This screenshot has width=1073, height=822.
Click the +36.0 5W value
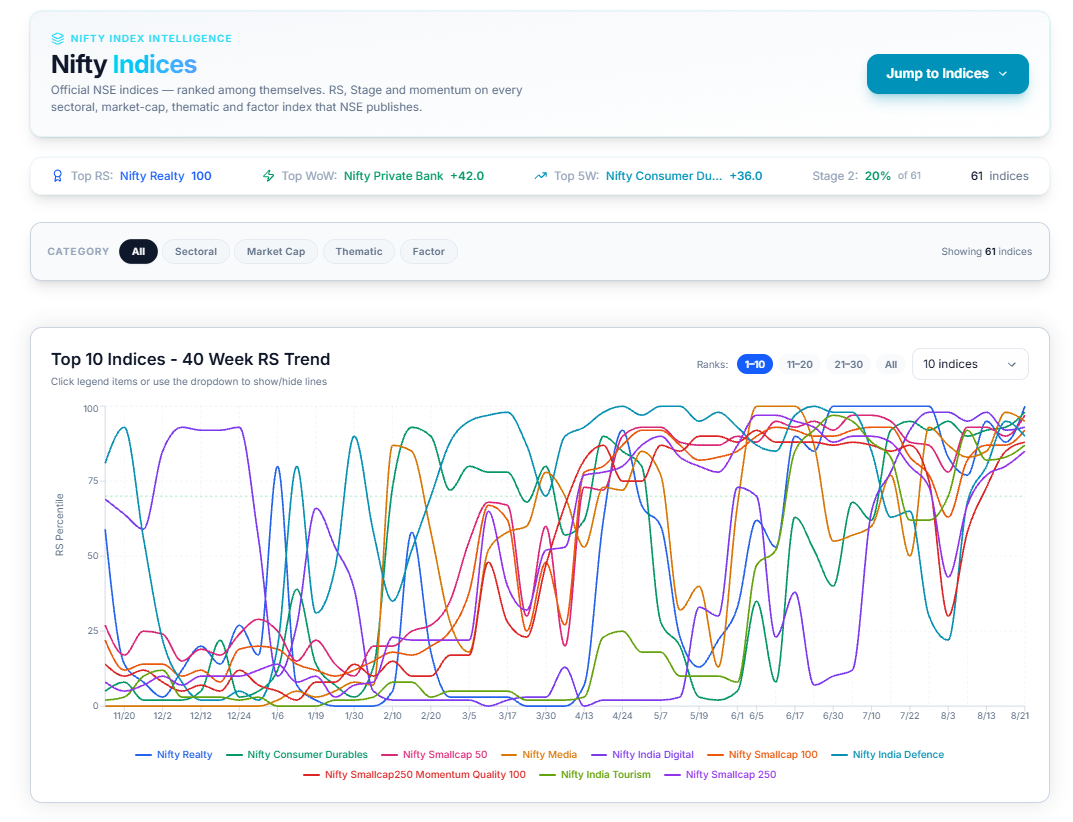(x=746, y=176)
